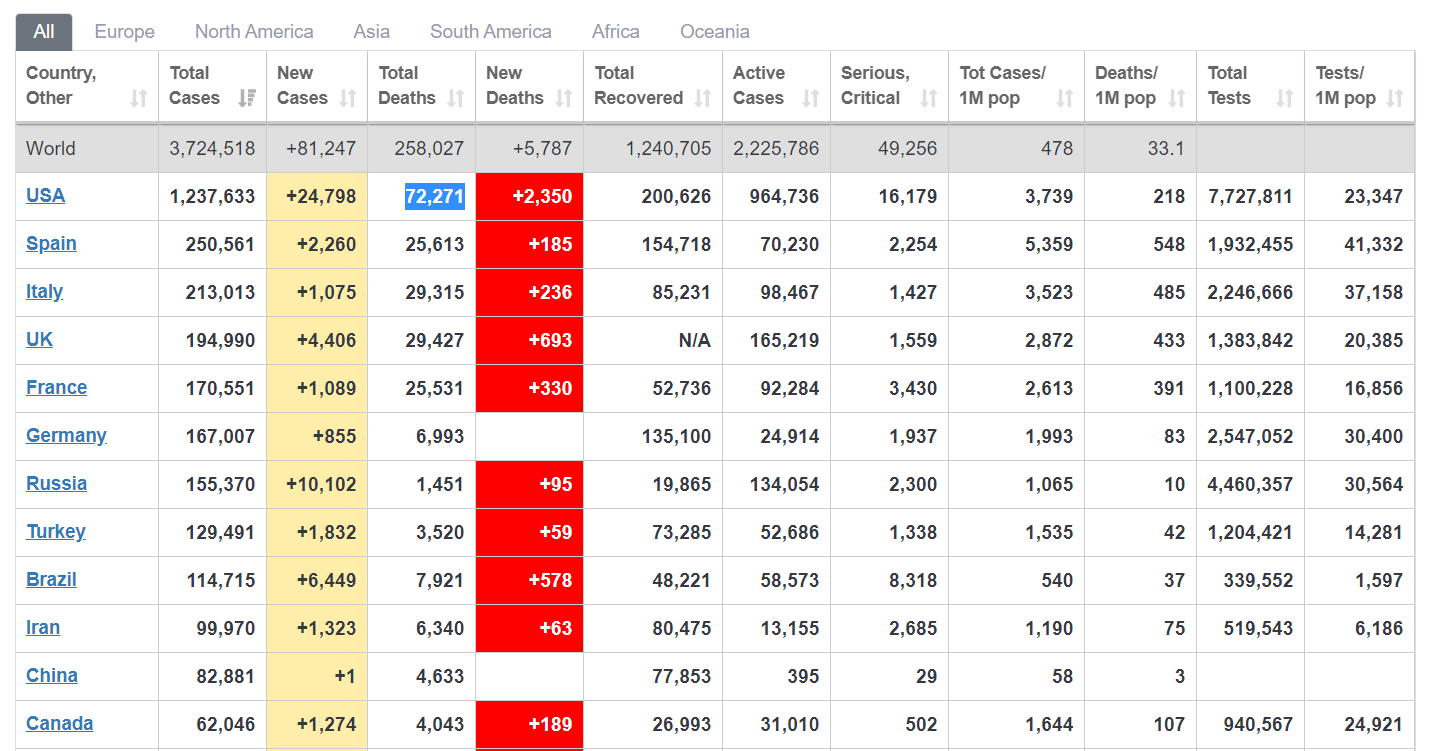
Task: Open the Italy country link
Action: coord(44,291)
